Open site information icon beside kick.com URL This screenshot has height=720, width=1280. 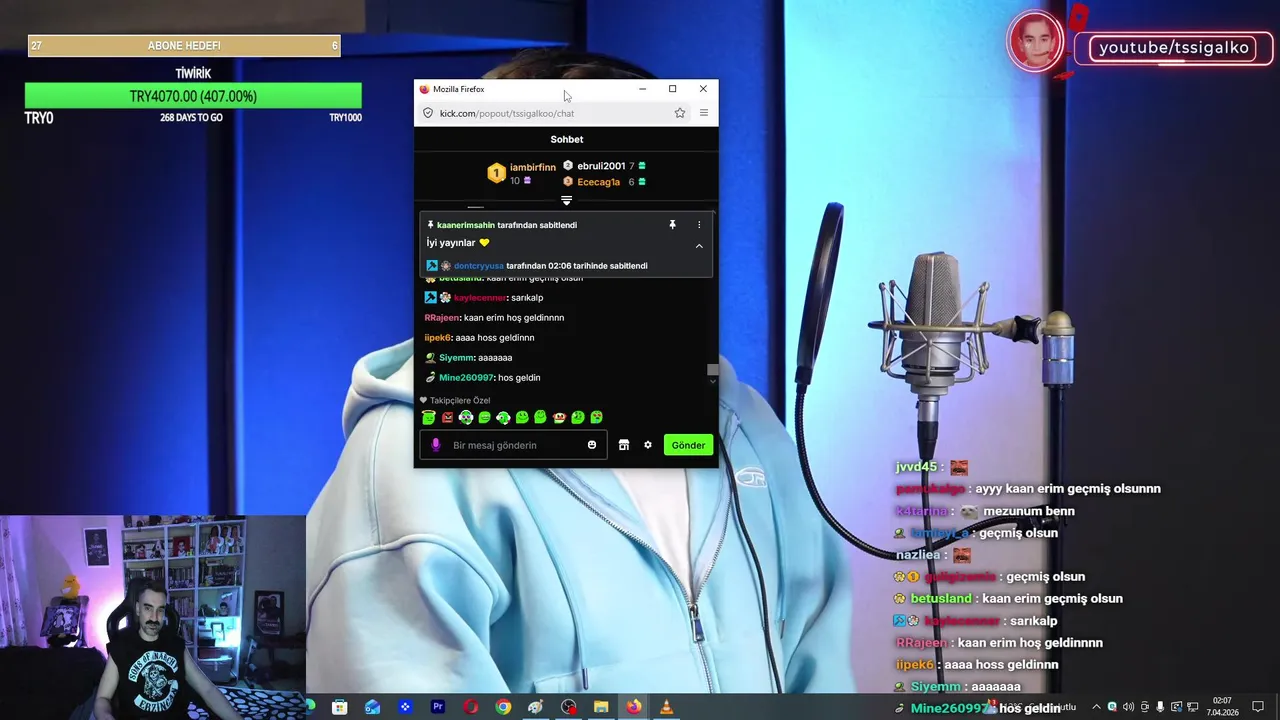(x=428, y=113)
